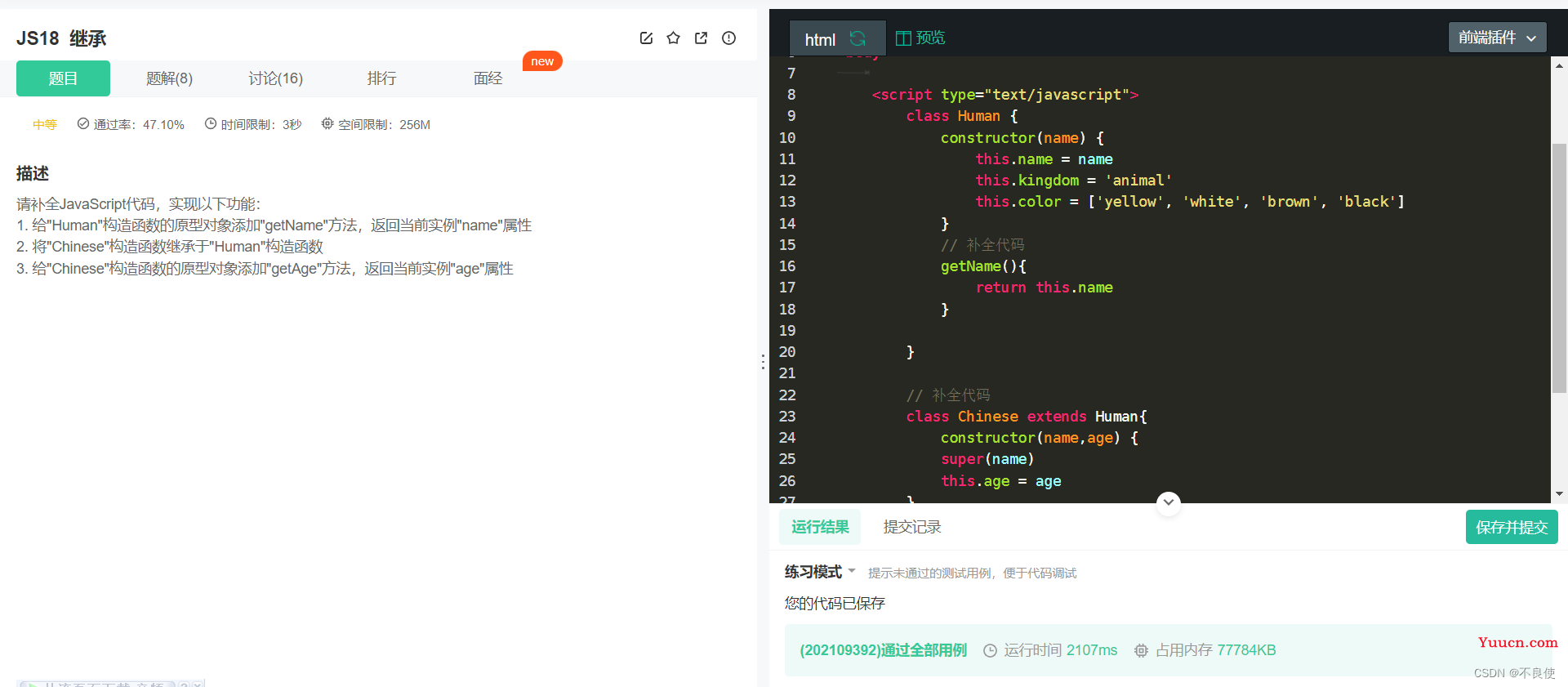Go to the 排行 tab

pos(381,78)
